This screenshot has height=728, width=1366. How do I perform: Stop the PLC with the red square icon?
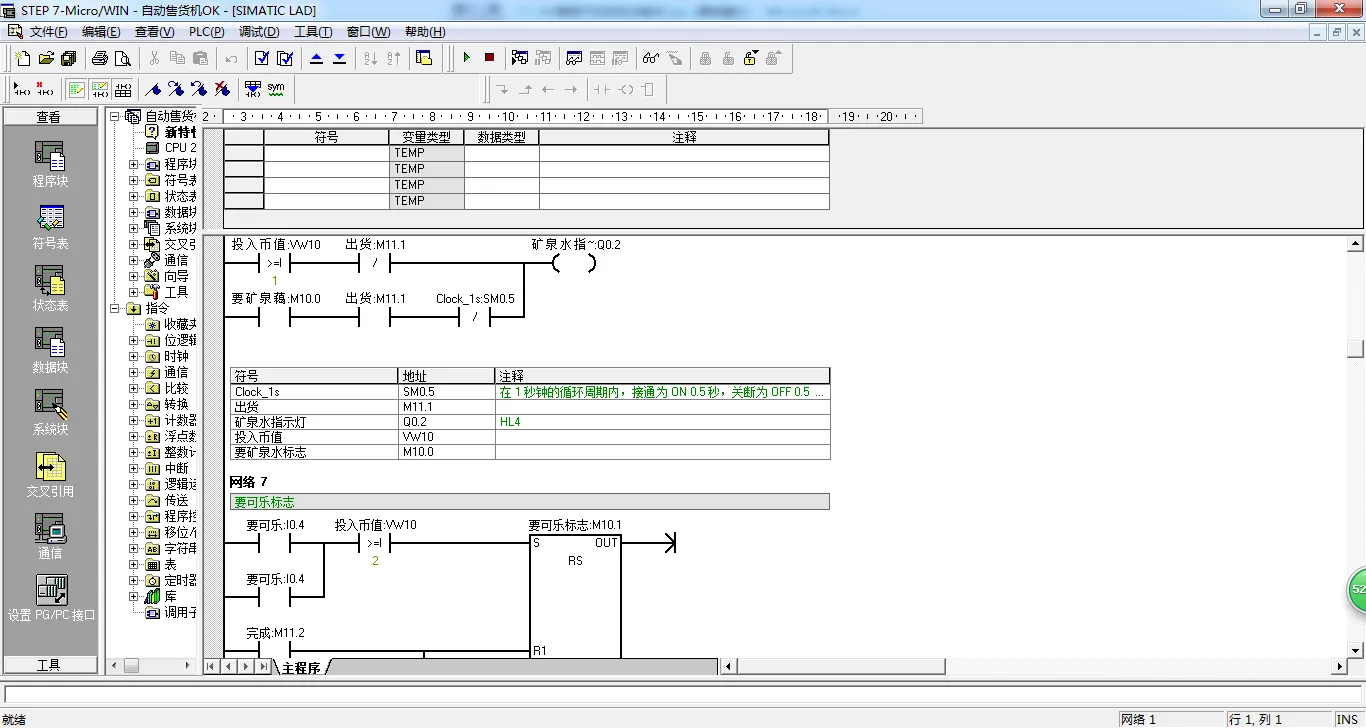coord(489,58)
